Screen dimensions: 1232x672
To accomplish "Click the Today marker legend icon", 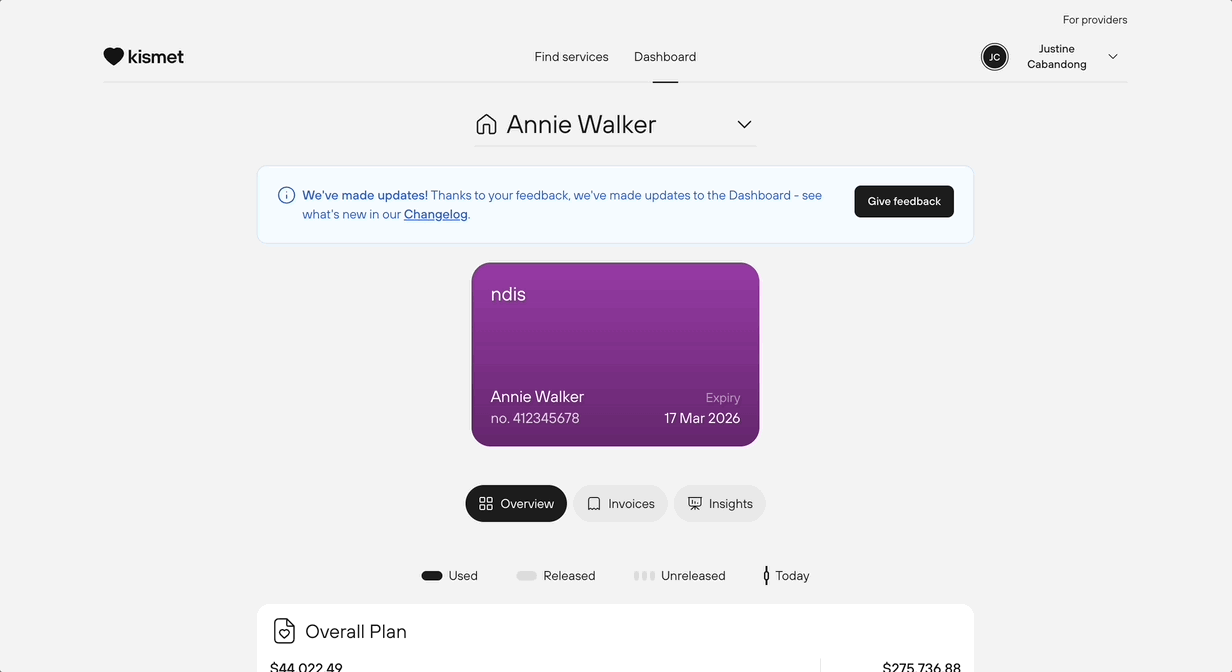I will click(766, 576).
